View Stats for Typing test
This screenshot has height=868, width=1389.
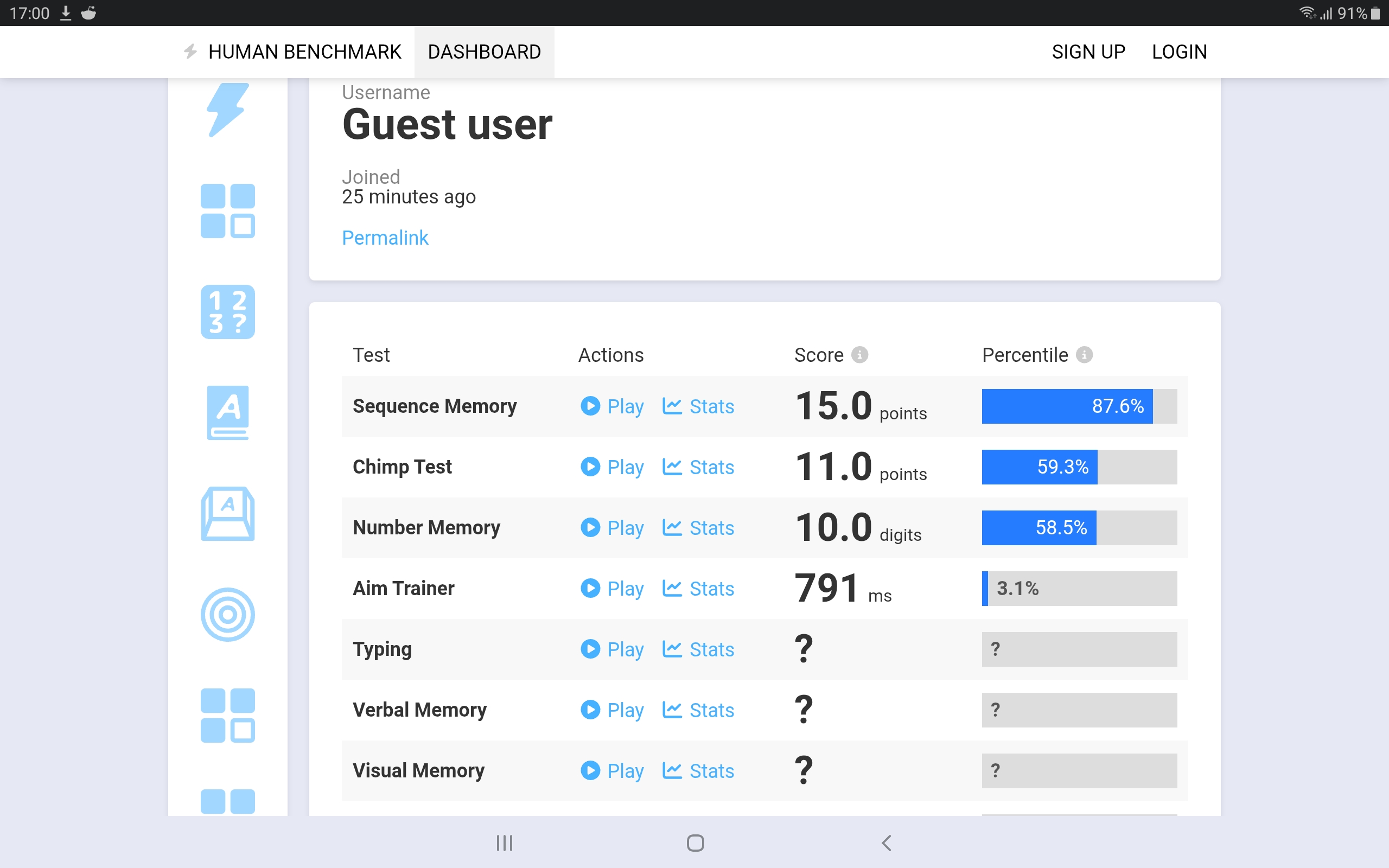coord(698,649)
